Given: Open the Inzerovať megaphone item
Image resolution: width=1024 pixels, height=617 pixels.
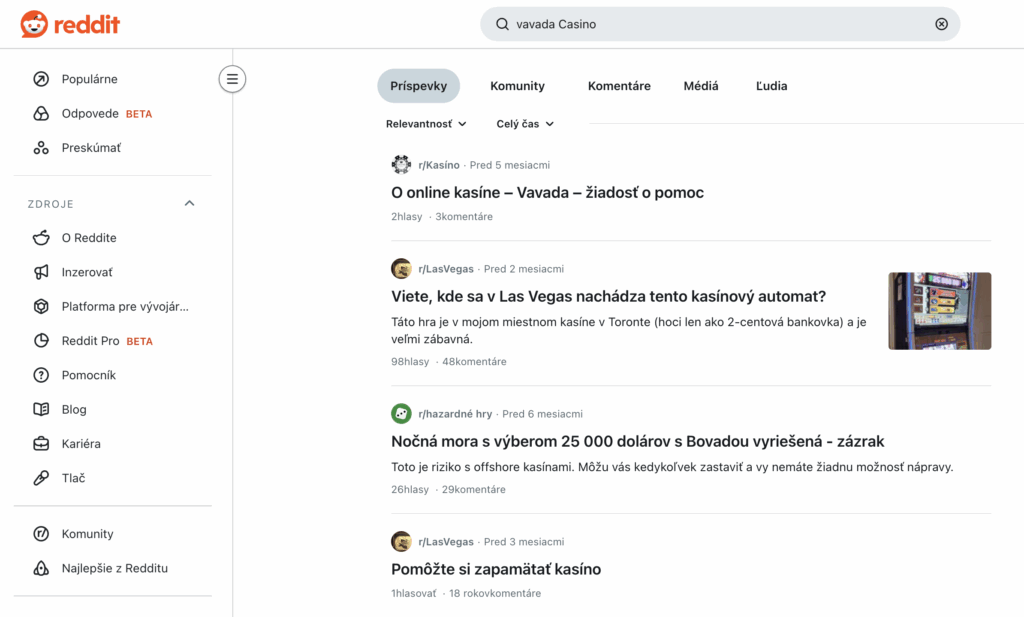Looking at the screenshot, I should 86,272.
